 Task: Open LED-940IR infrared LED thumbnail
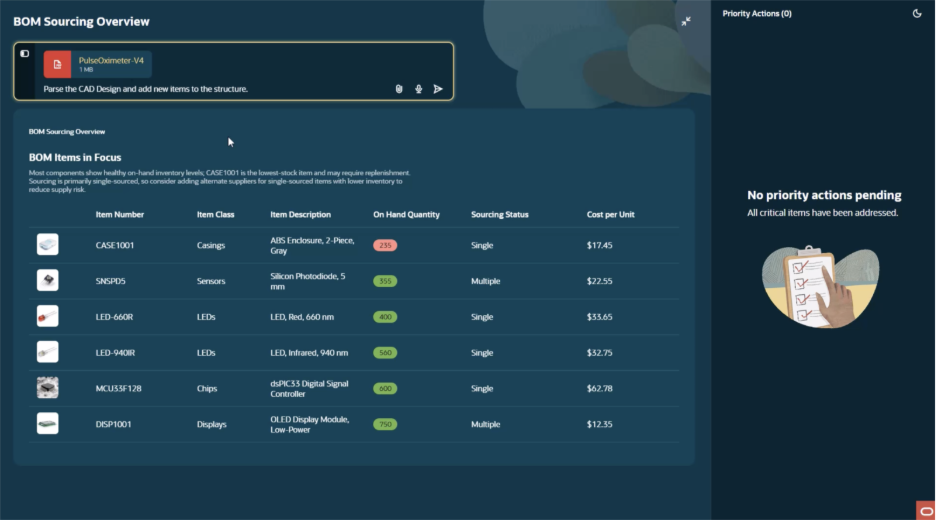(x=48, y=352)
